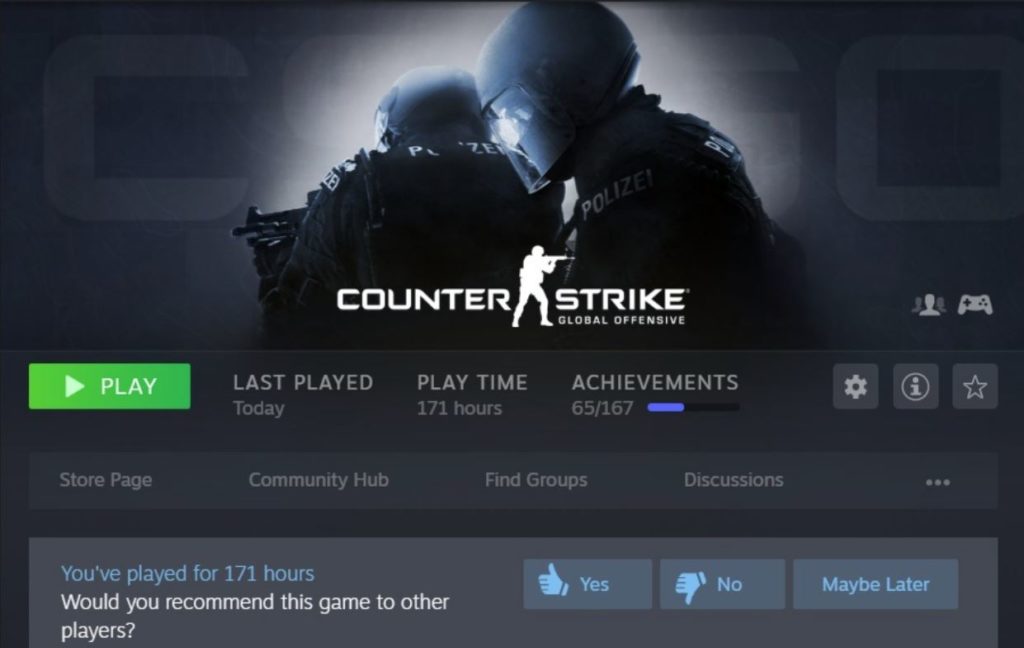Toggle the favorite star icon
This screenshot has width=1024, height=648.
click(x=975, y=387)
